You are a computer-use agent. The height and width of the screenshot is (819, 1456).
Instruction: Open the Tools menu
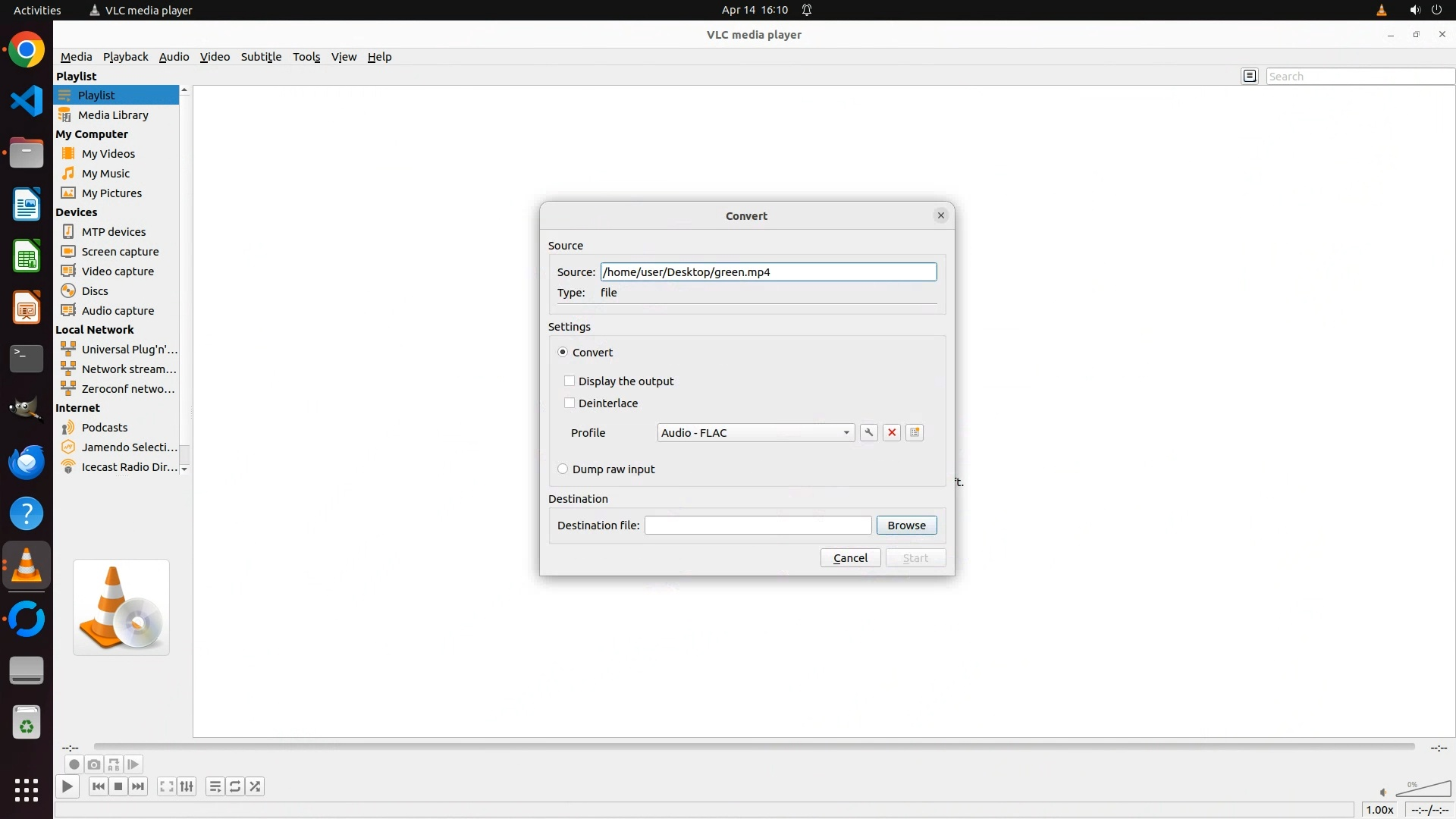coord(306,57)
